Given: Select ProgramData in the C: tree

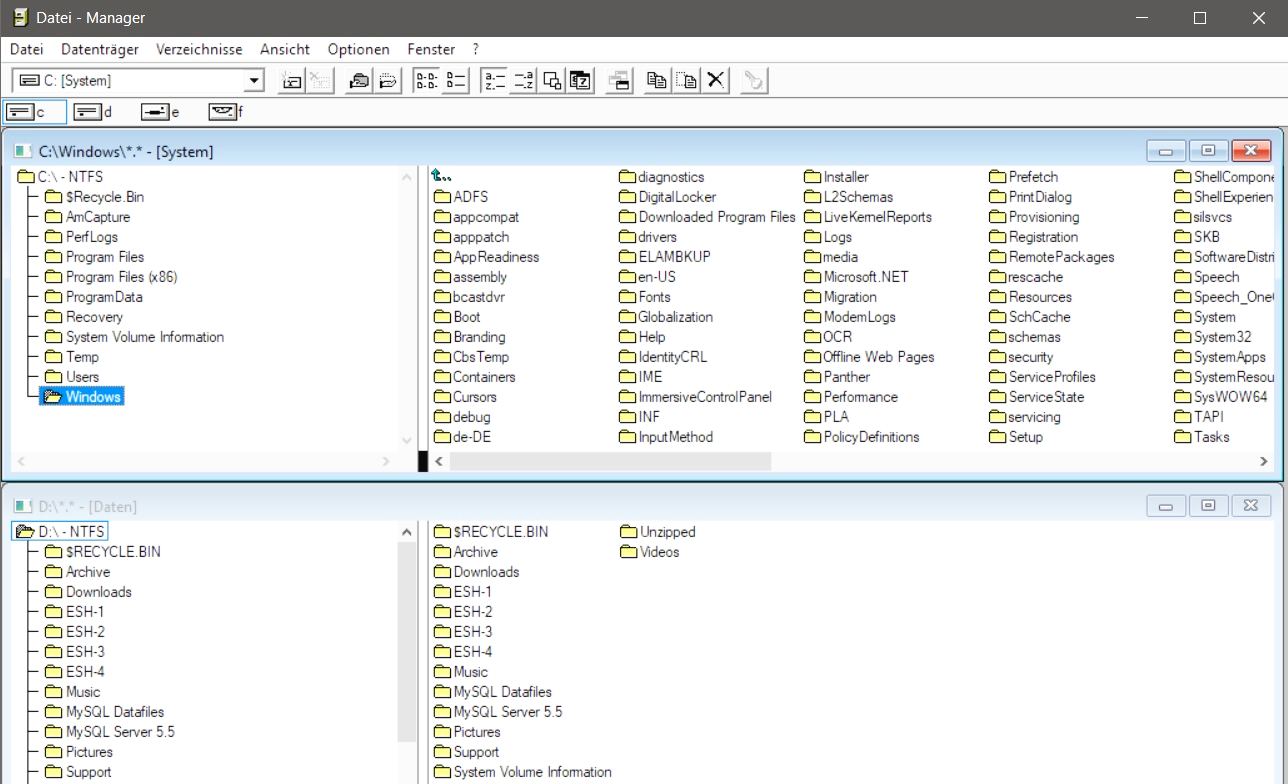Looking at the screenshot, I should (94, 297).
